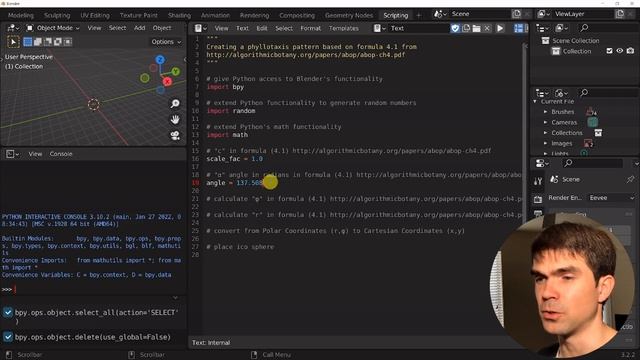
Task: Switch to the Modeling workspace tab
Action: tap(21, 15)
